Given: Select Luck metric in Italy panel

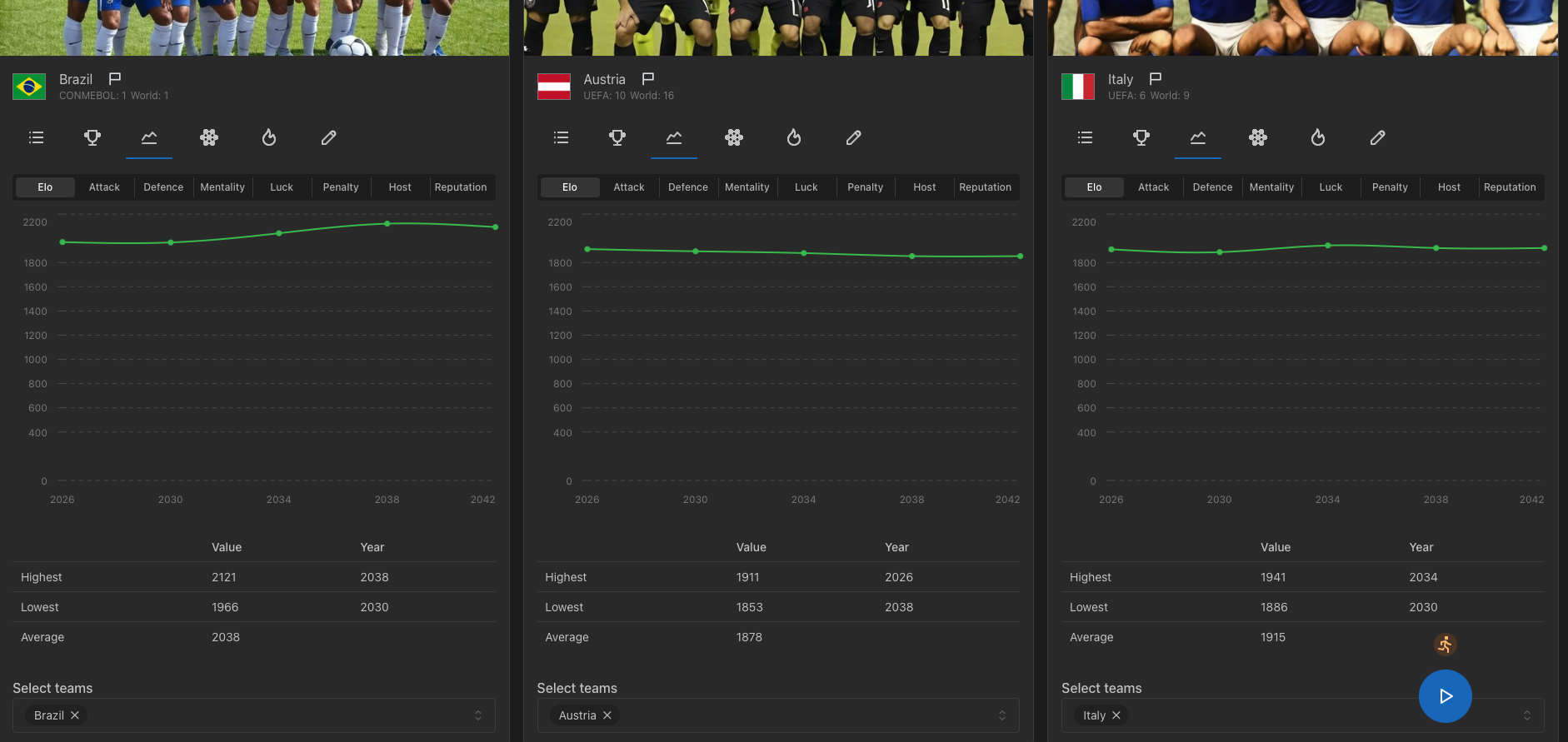Looking at the screenshot, I should point(1331,187).
